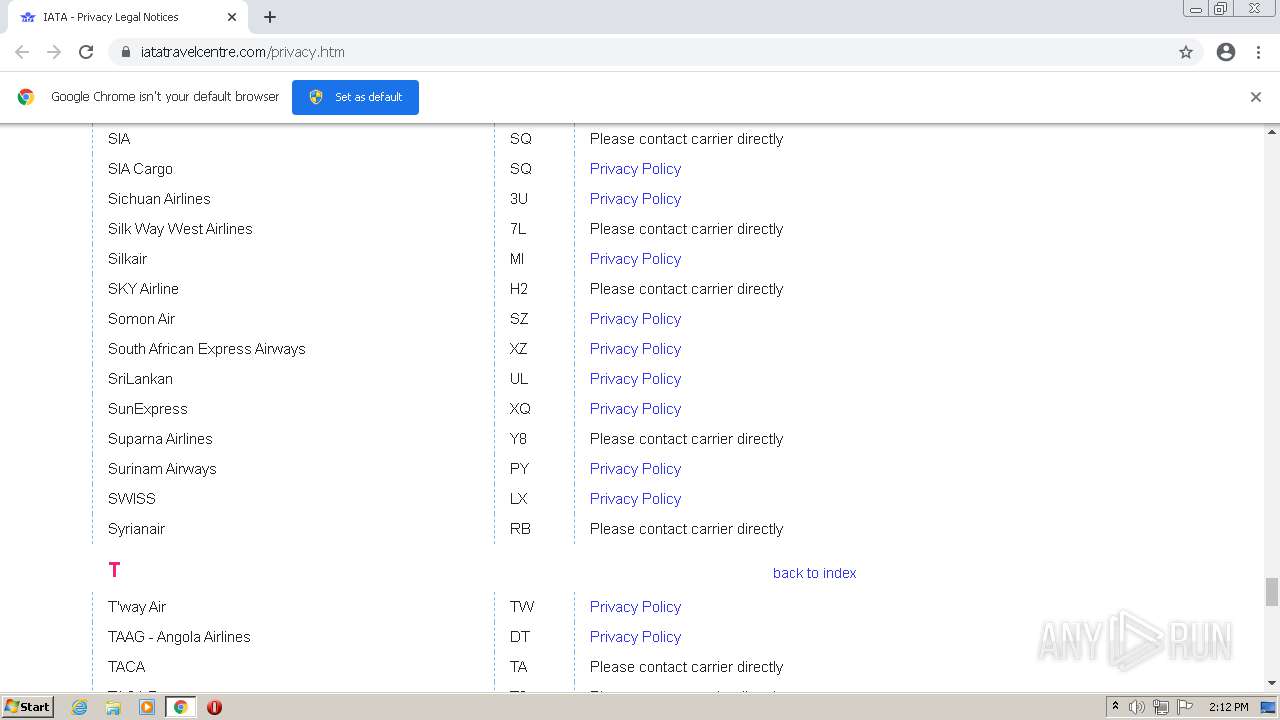1280x720 pixels.
Task: Open the Chrome three-dot menu
Action: 1259,52
